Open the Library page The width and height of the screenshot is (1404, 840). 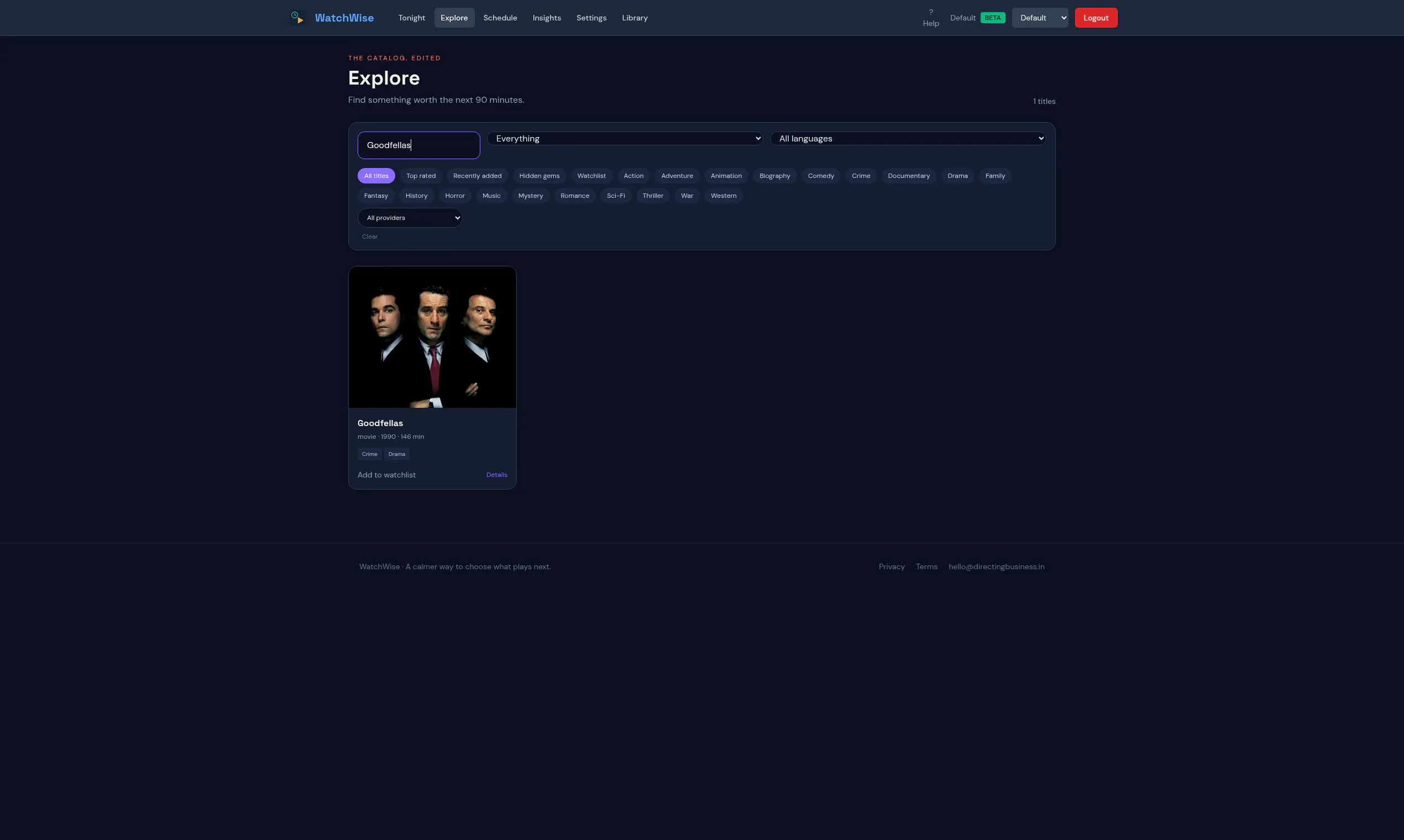[635, 18]
